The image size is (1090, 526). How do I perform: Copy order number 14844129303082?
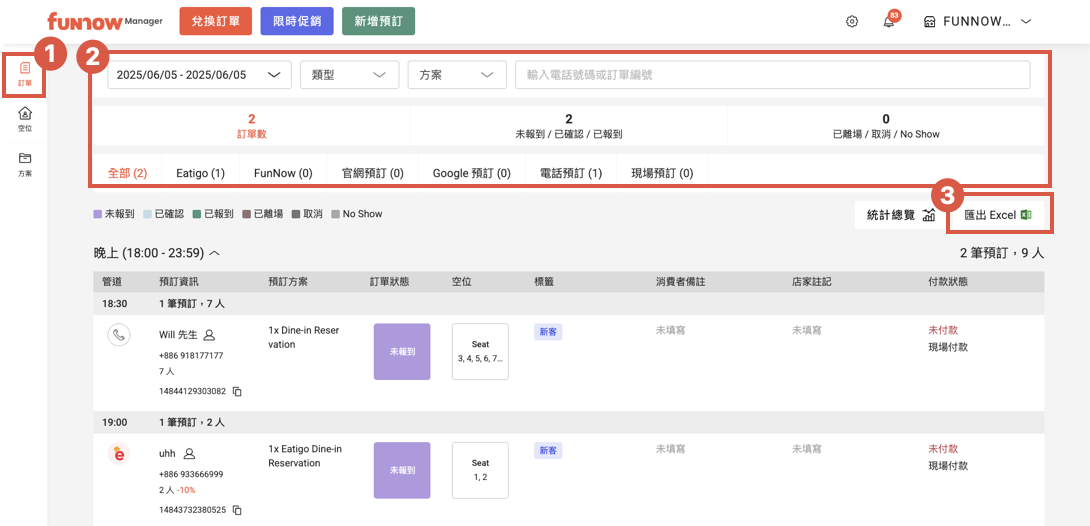point(237,391)
